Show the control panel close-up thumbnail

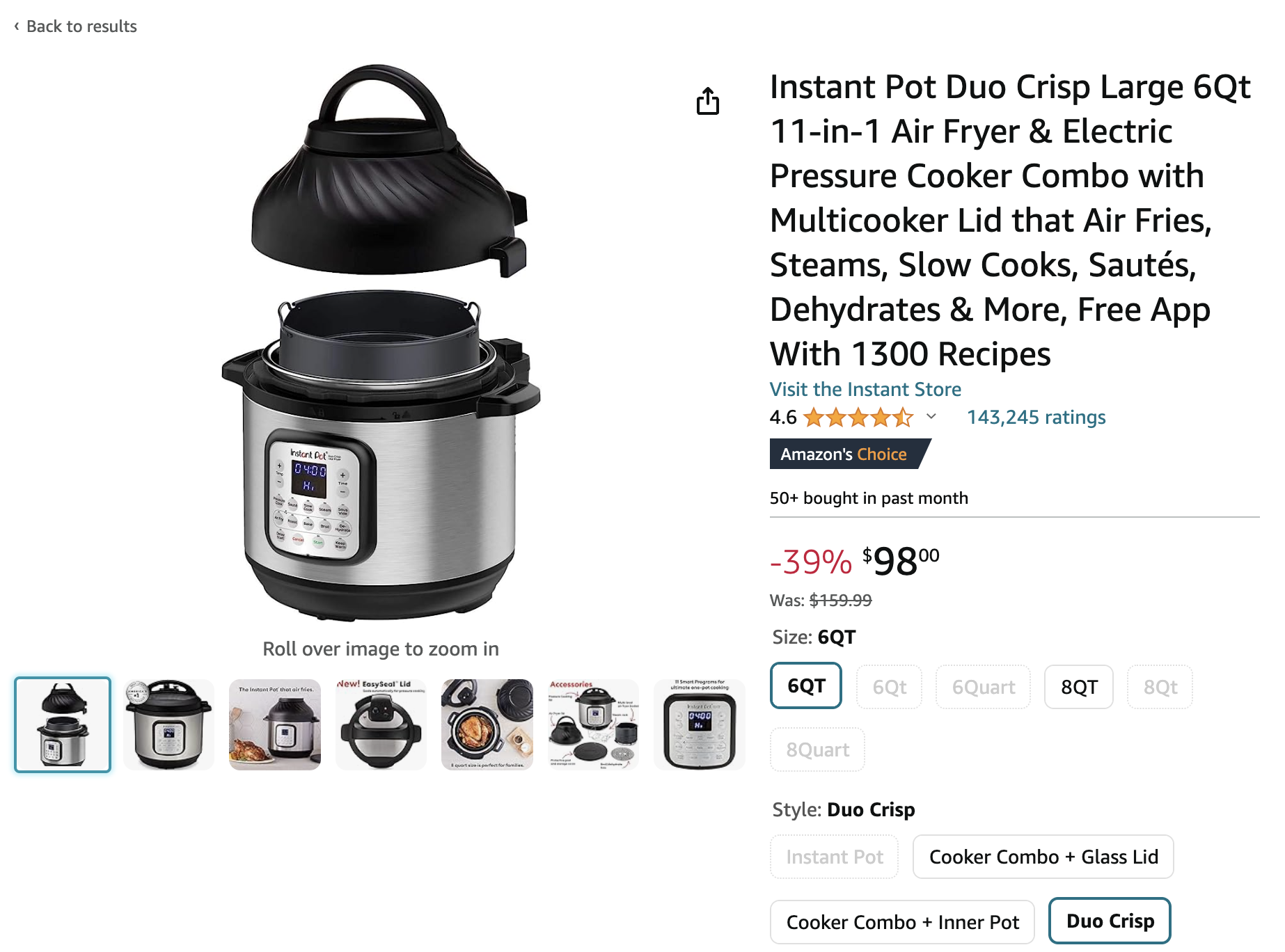click(x=700, y=724)
